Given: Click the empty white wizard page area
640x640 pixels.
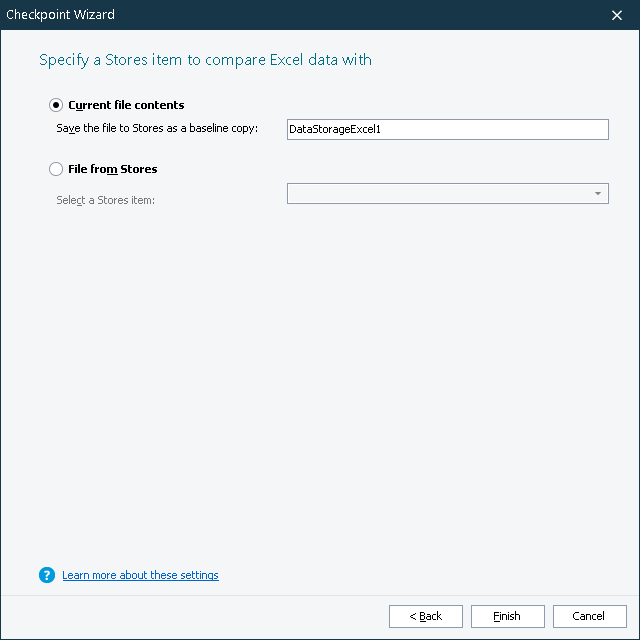Looking at the screenshot, I should [320, 380].
